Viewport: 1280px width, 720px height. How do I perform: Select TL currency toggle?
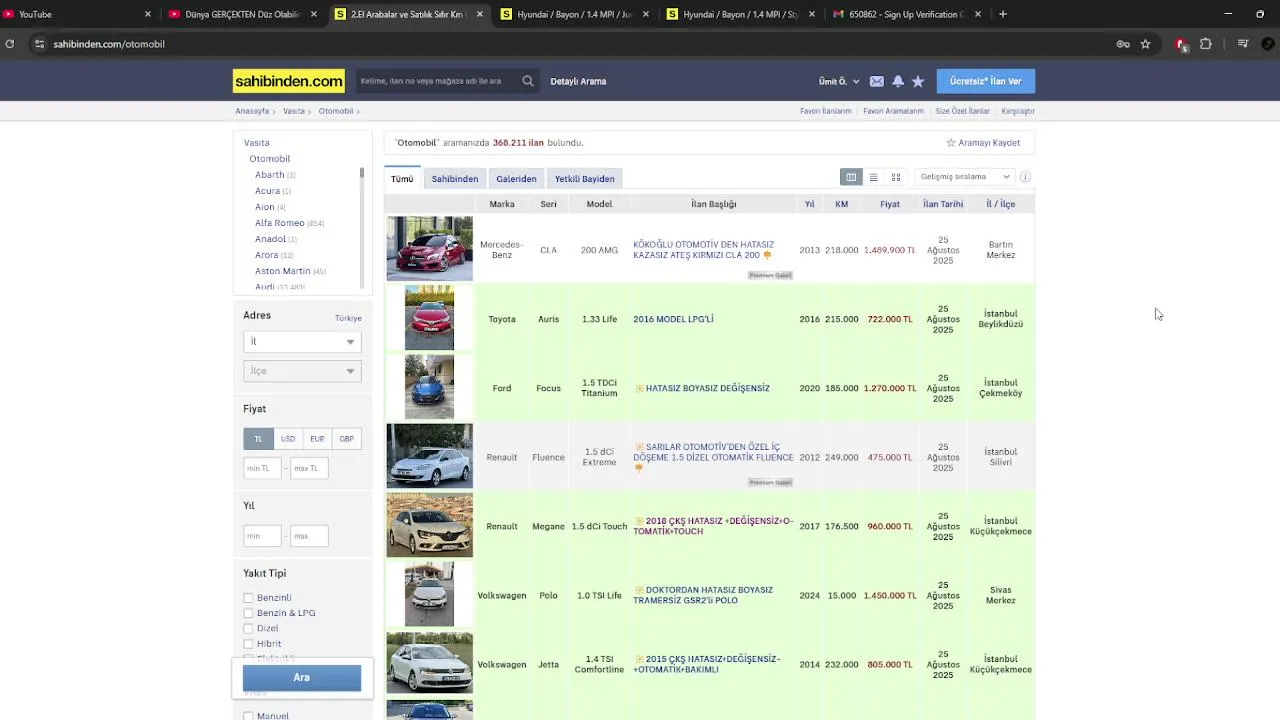coord(258,439)
